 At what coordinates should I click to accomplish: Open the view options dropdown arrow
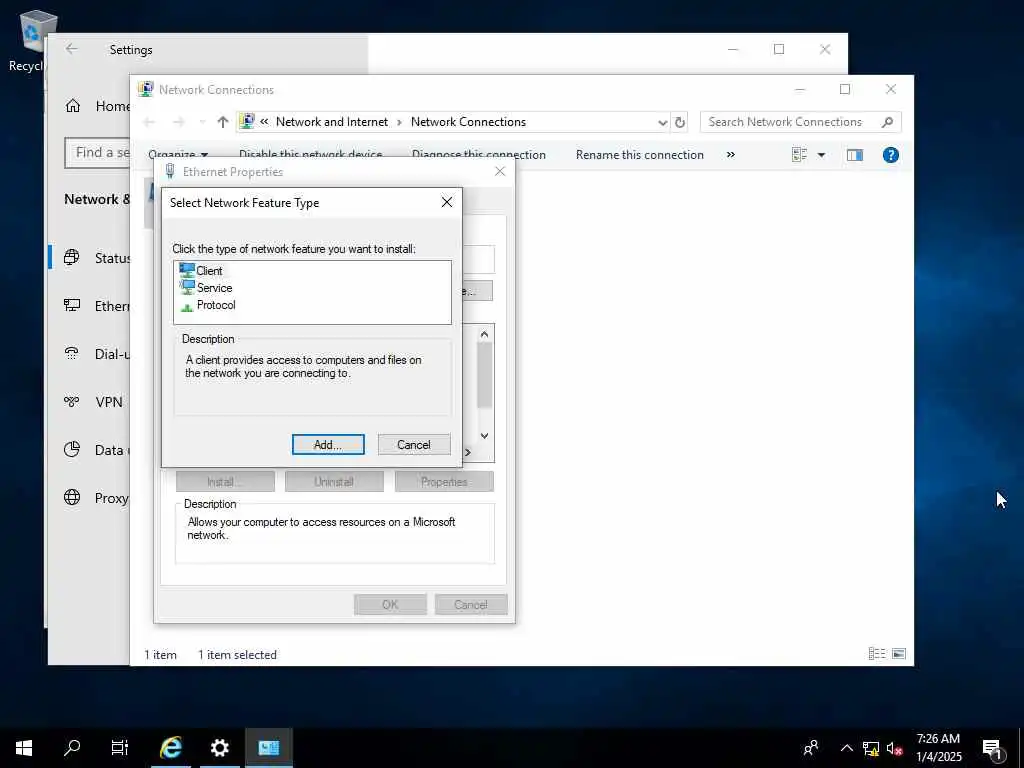(822, 155)
